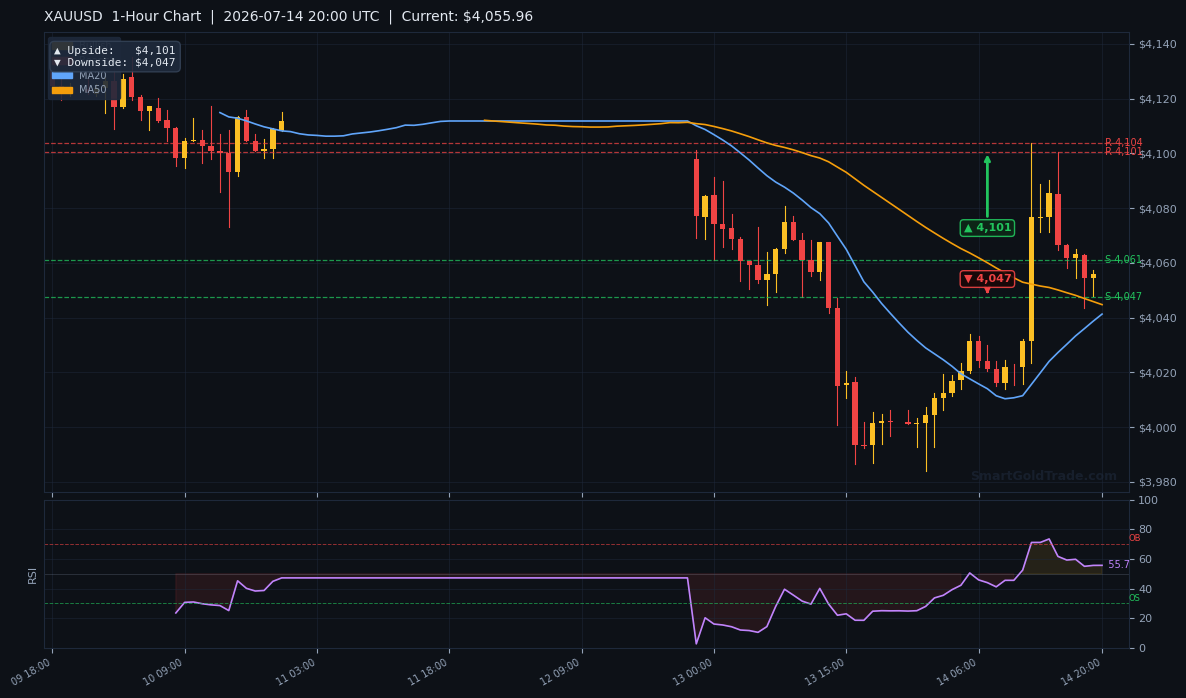This screenshot has width=1186, height=698.
Task: Click the "Current: $4,055.96" price text
Action: 467,17
